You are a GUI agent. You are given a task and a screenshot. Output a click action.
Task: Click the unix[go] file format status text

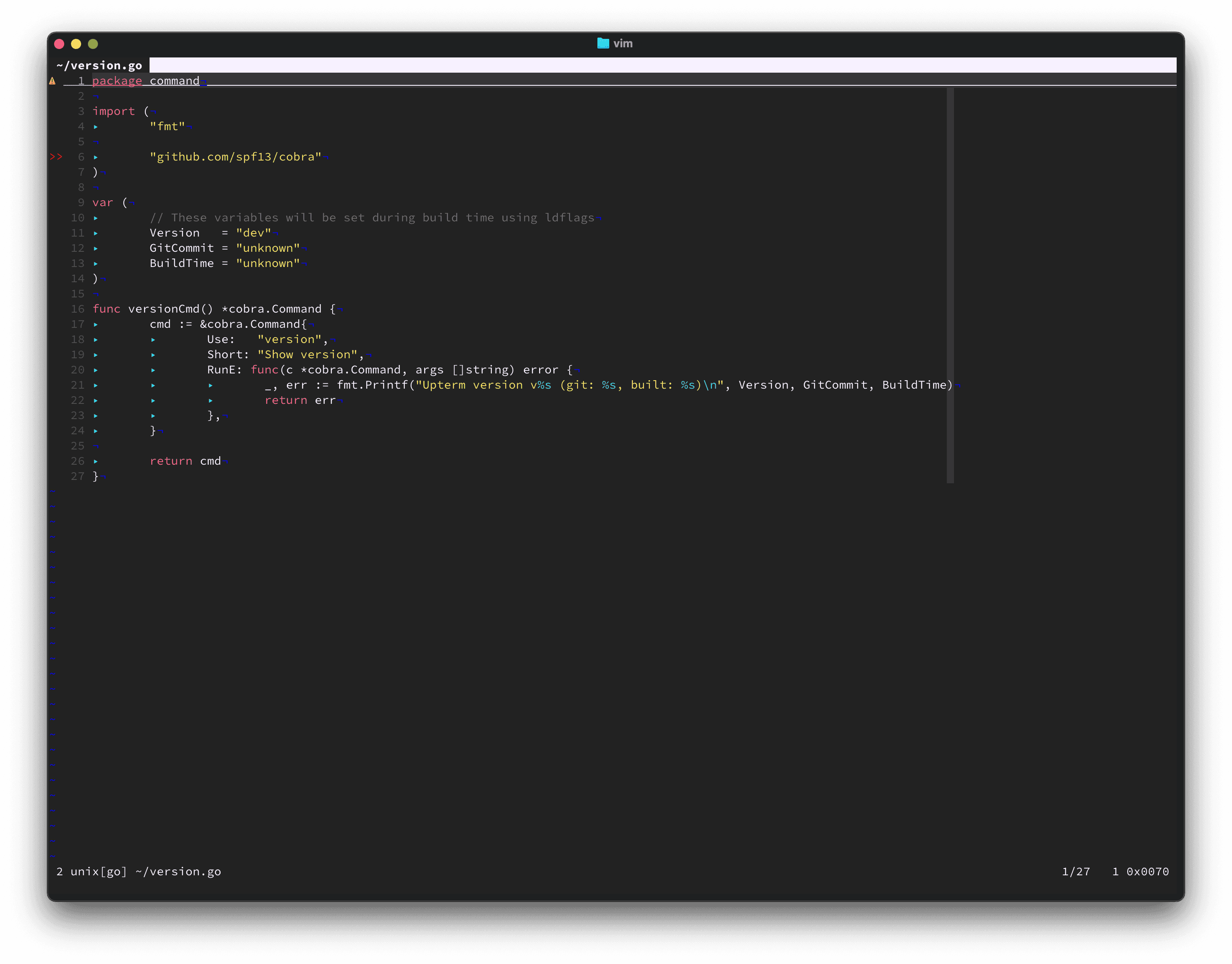(x=98, y=871)
